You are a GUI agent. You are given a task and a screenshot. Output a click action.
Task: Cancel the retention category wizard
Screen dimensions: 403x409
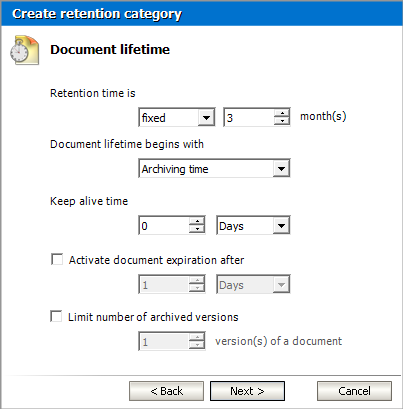click(354, 391)
